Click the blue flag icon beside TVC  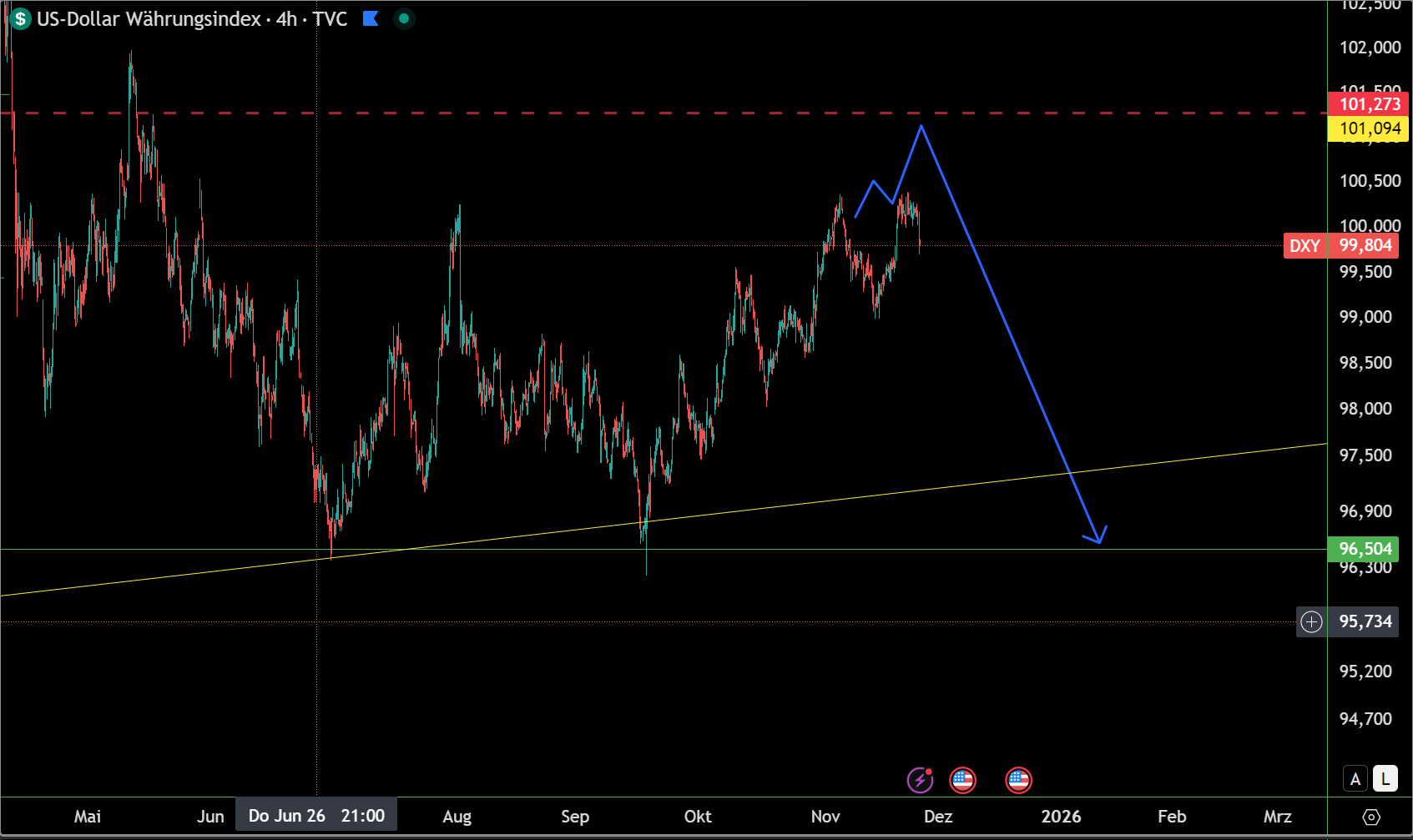[x=371, y=18]
